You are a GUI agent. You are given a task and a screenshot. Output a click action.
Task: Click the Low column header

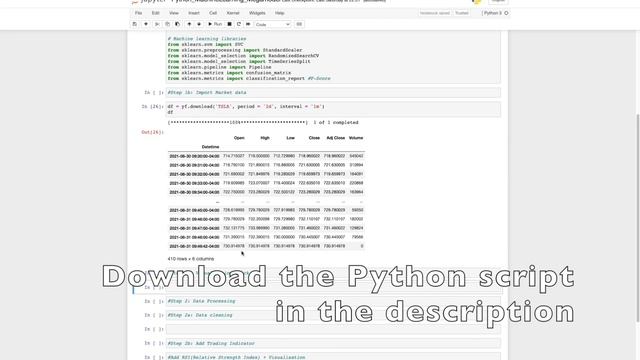pos(291,138)
